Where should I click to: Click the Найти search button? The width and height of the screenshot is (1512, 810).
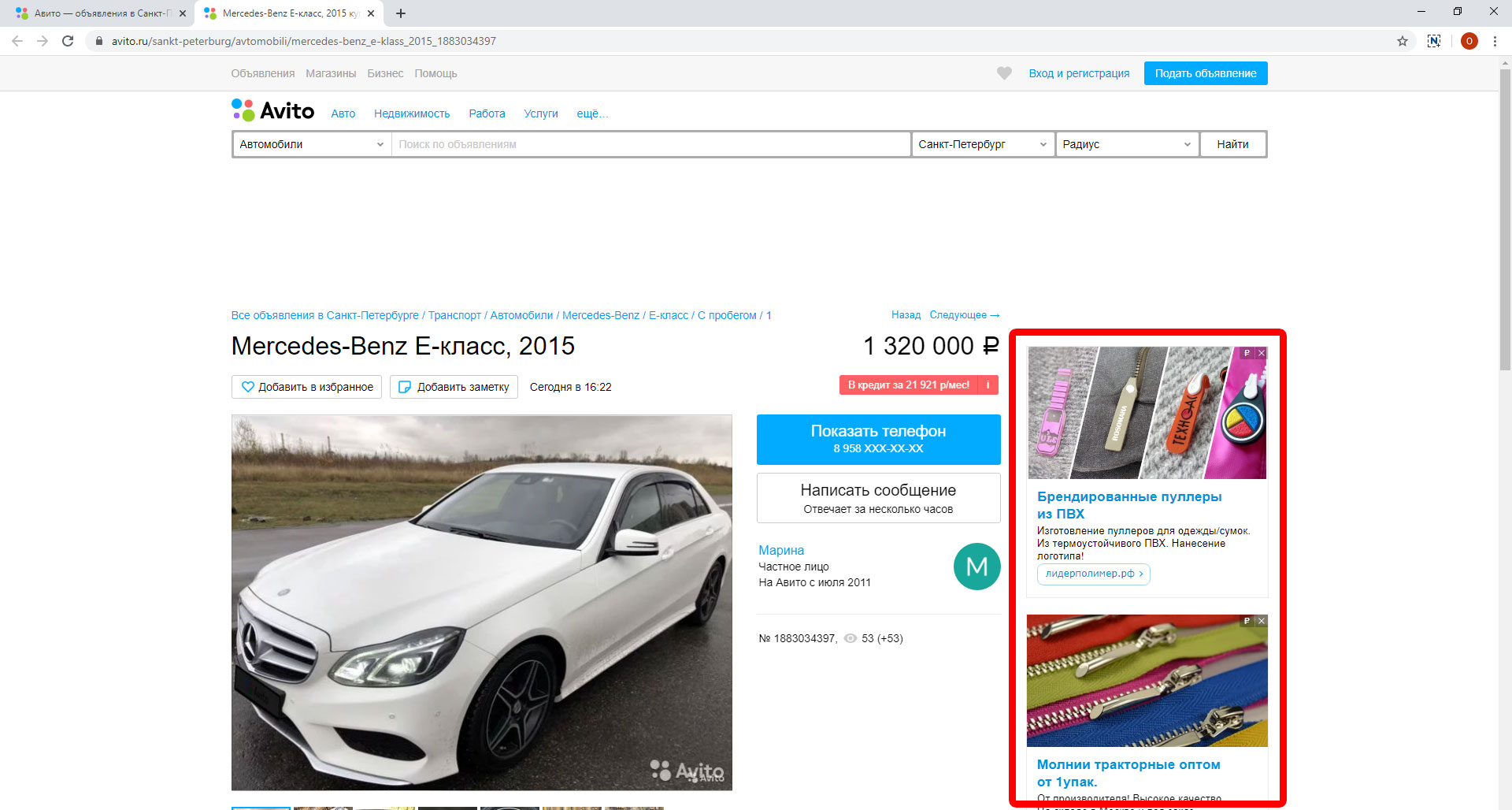click(x=1233, y=144)
